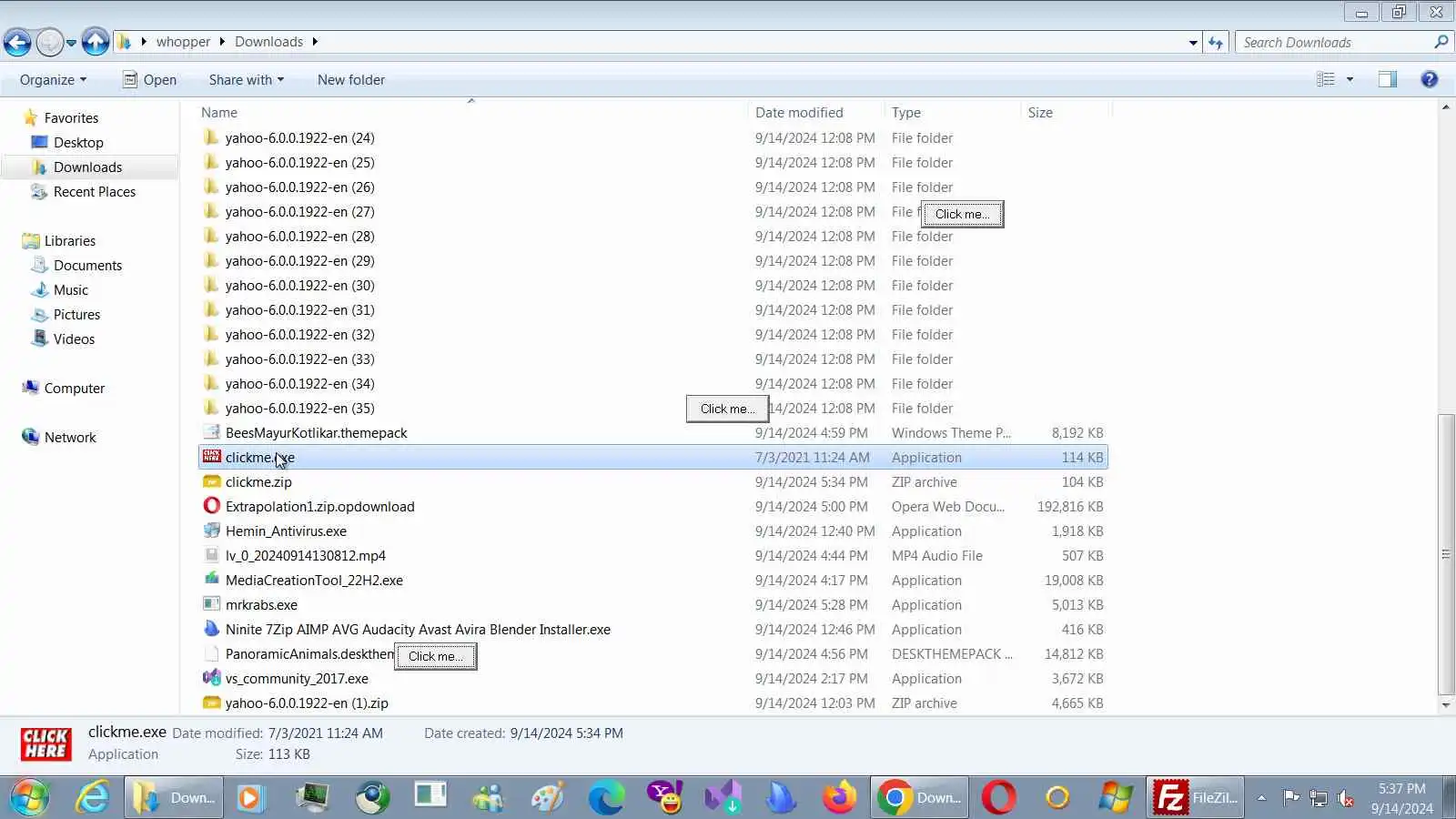
Task: Click 'Click me...' button on yahoo (35) row
Action: (728, 409)
